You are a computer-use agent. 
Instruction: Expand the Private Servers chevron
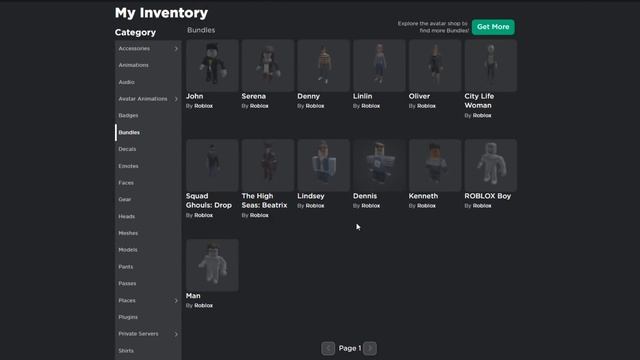pyautogui.click(x=176, y=334)
